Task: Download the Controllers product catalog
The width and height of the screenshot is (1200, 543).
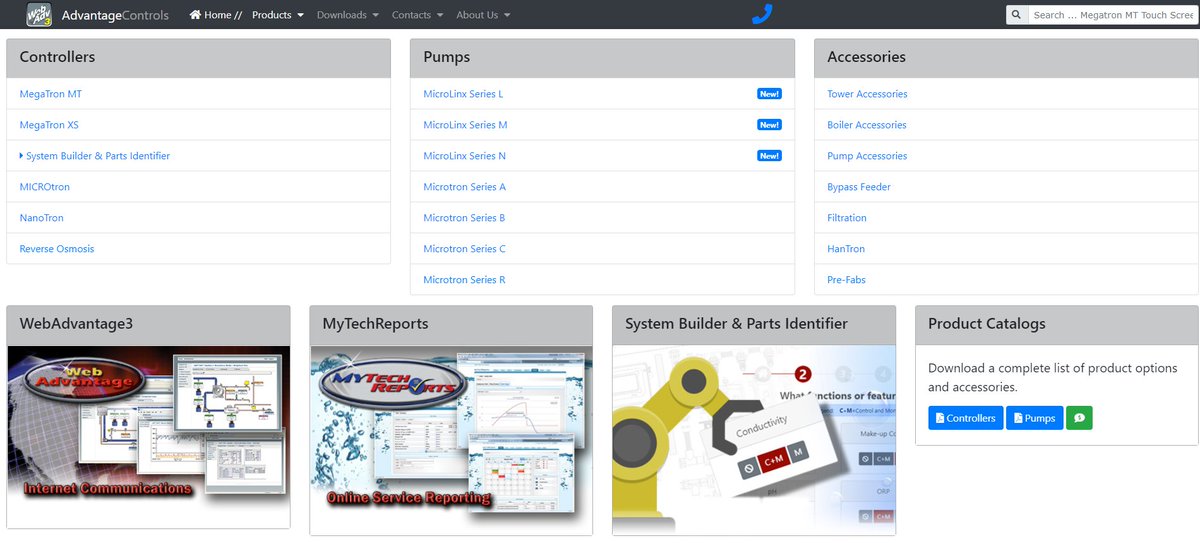Action: coord(965,418)
